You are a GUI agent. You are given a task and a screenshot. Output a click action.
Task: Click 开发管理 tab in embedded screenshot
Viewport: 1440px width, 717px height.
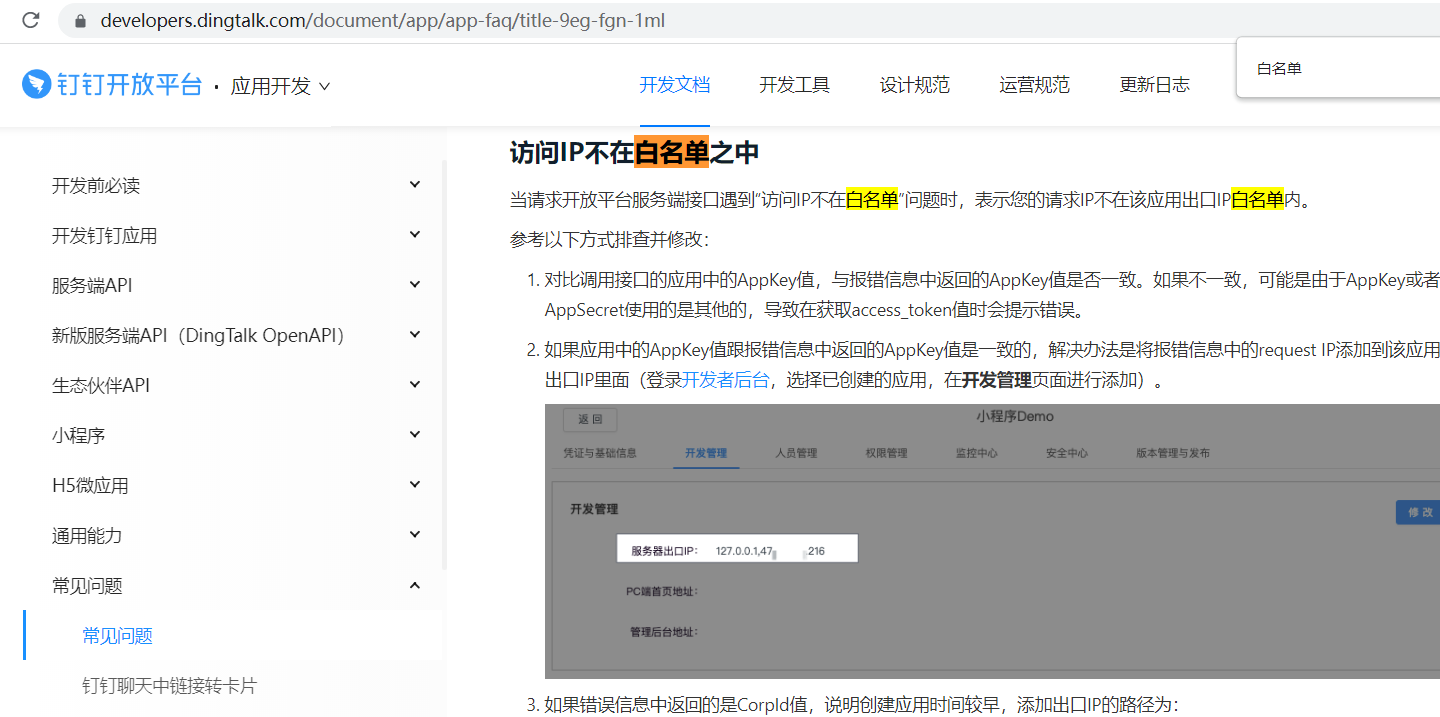pyautogui.click(x=706, y=453)
